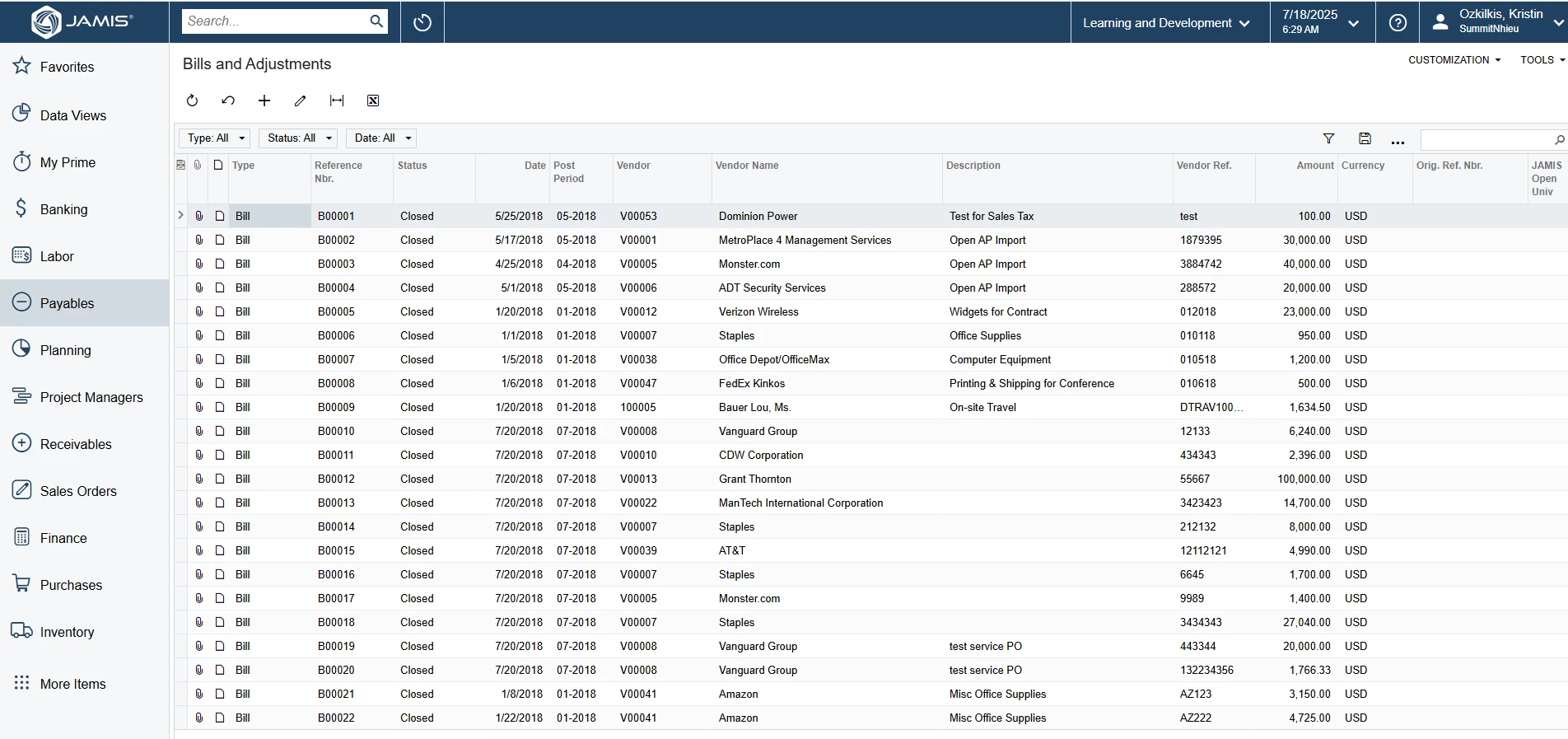Open Payables workspace icon

pyautogui.click(x=22, y=302)
